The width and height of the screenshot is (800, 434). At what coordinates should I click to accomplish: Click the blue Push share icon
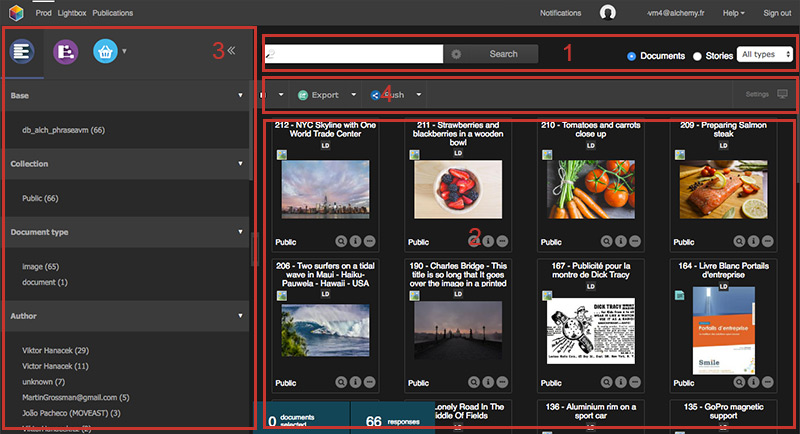[375, 95]
